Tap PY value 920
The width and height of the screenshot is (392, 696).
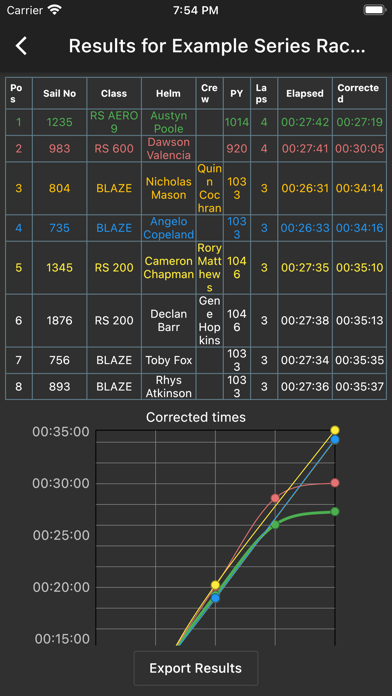[237, 149]
